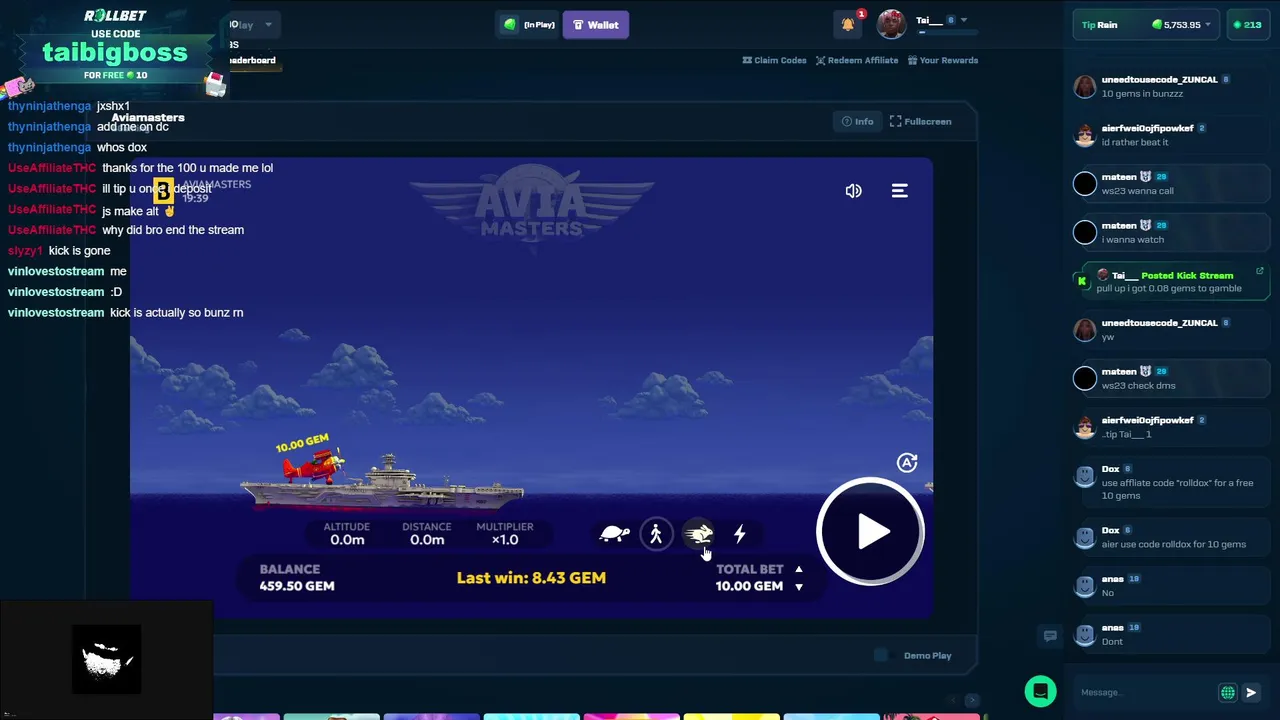Open anas's username beside 'Dont'
This screenshot has height=720, width=1280.
[1112, 628]
